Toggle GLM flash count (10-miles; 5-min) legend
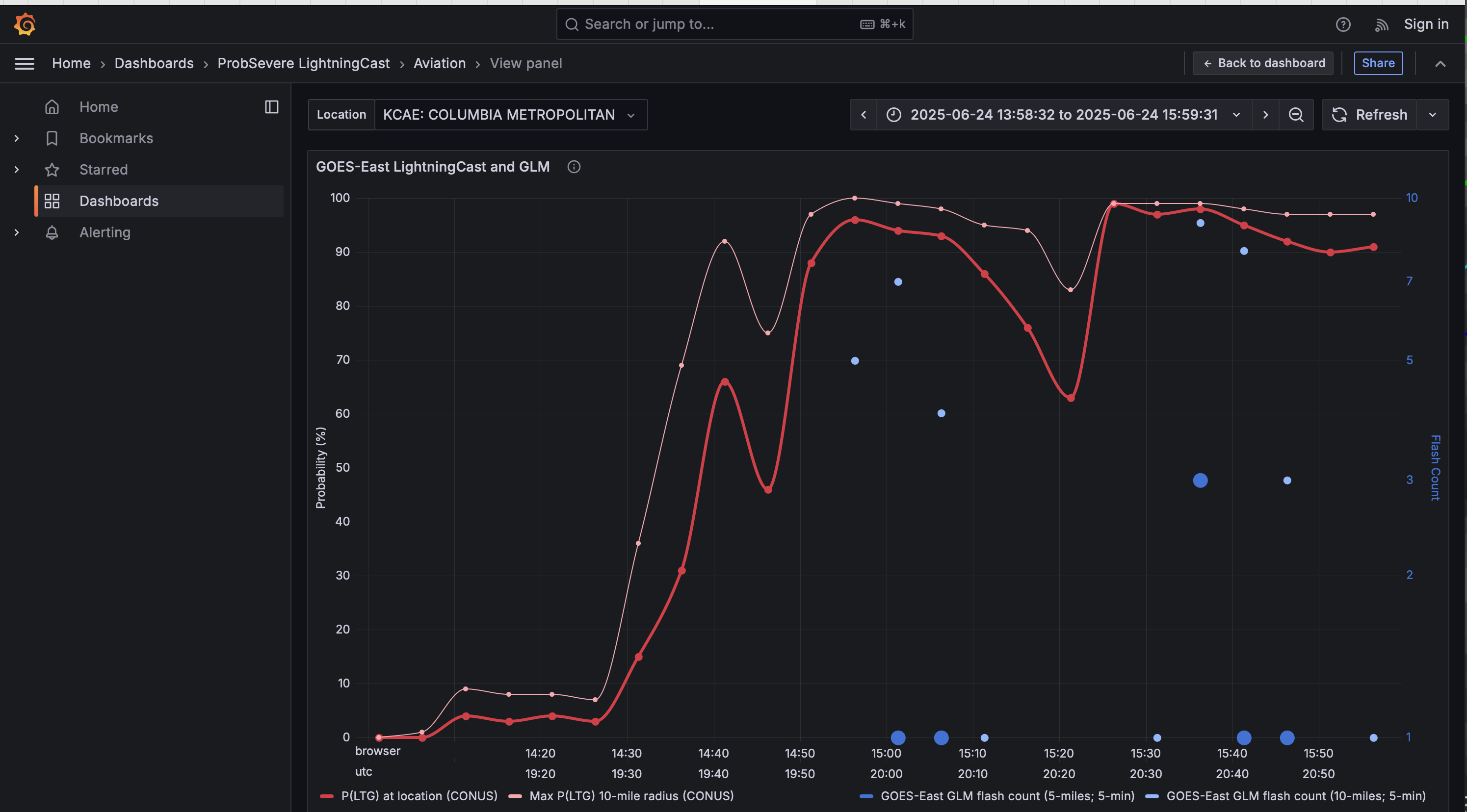1467x812 pixels. tap(1296, 796)
